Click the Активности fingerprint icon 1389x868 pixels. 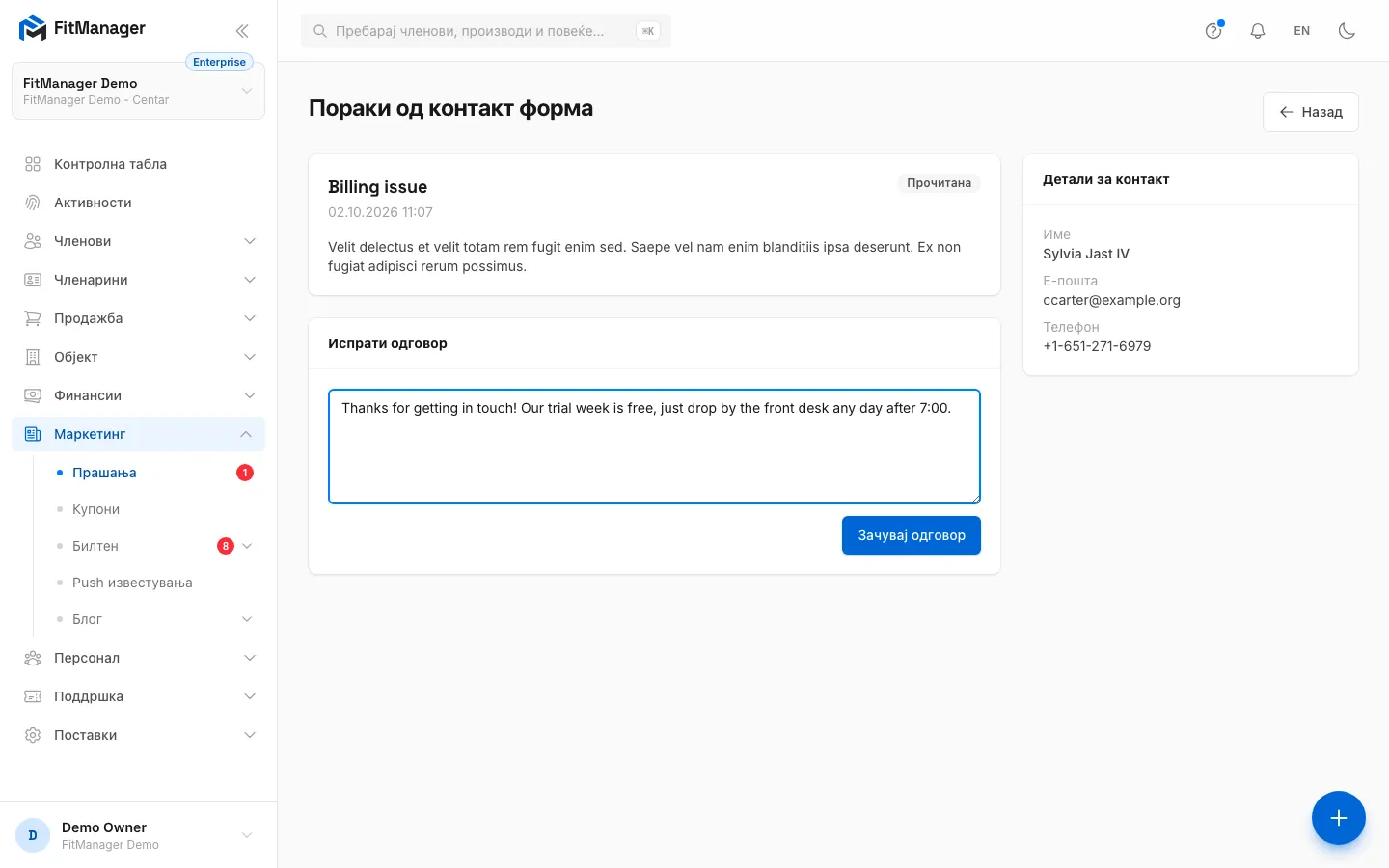tap(33, 203)
